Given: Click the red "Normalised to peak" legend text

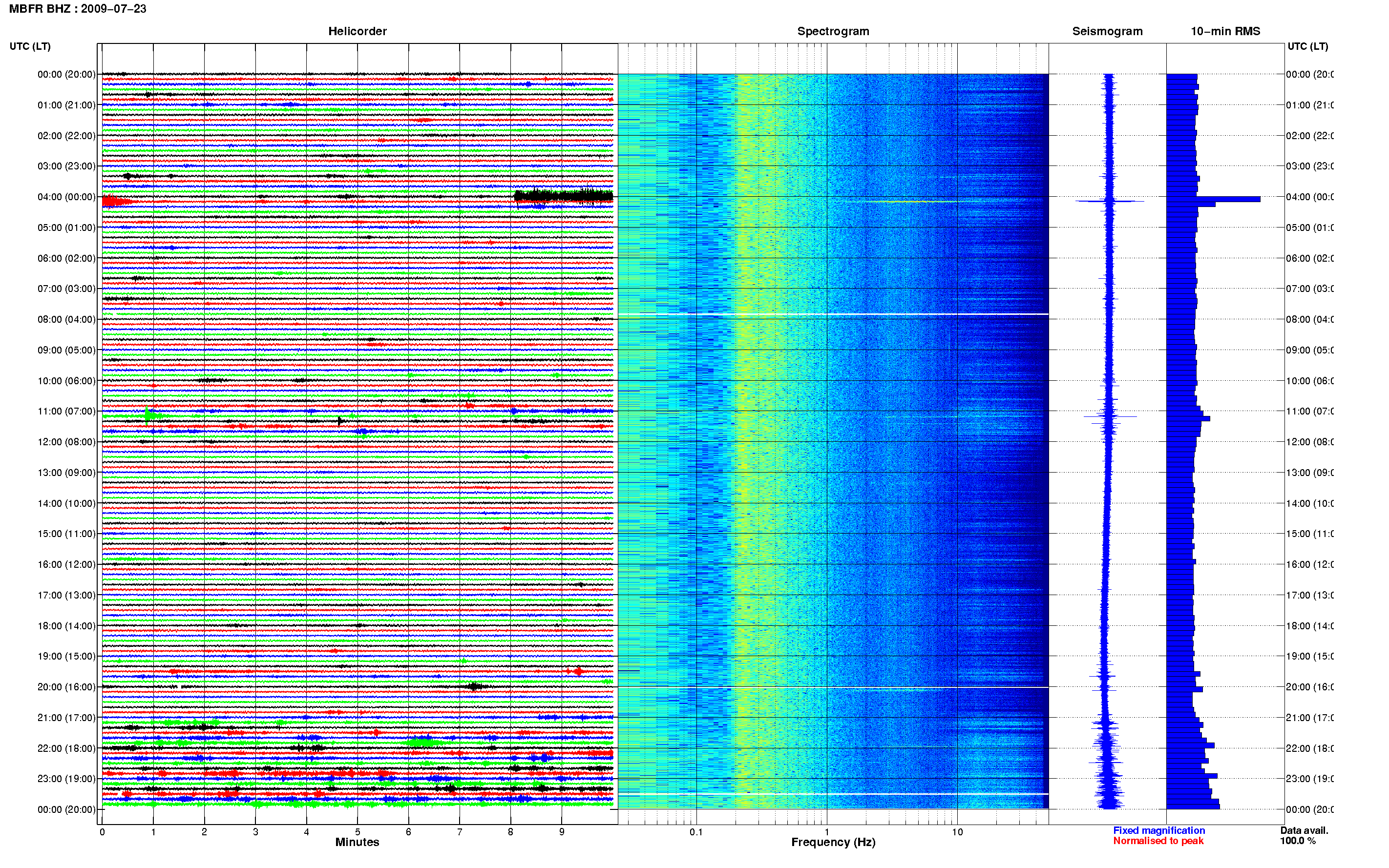Looking at the screenshot, I should tap(1158, 841).
